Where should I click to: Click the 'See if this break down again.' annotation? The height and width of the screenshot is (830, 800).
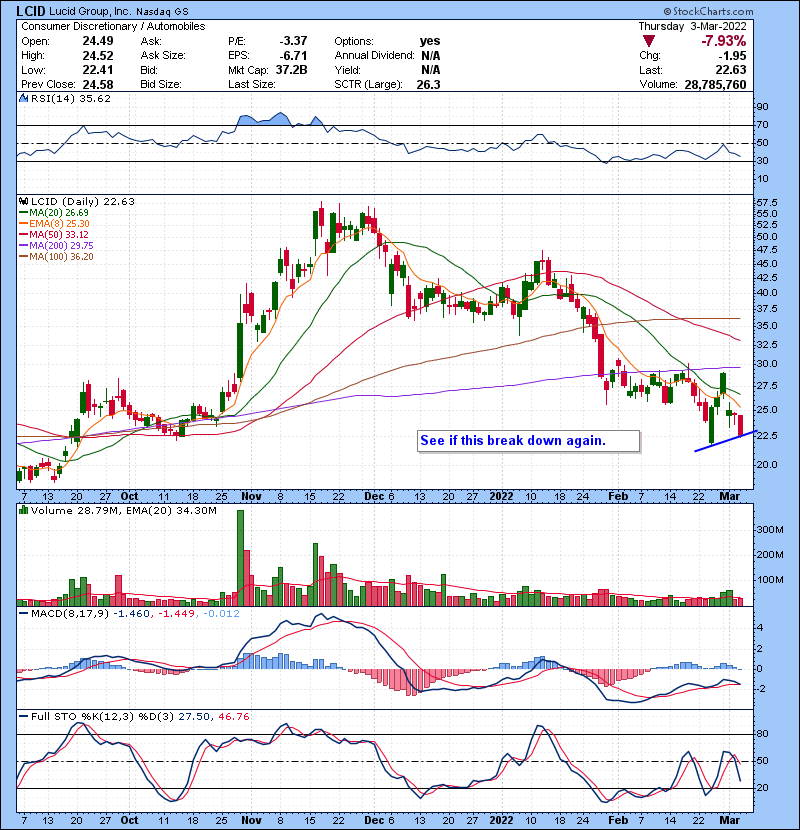(528, 441)
